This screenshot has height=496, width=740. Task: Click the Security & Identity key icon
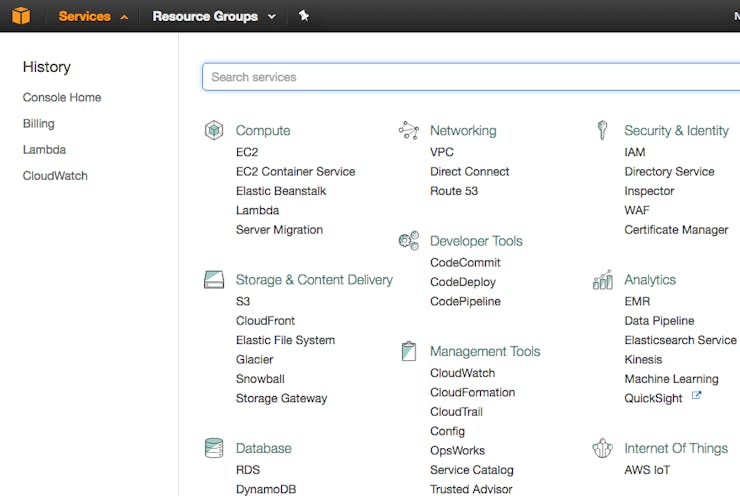click(602, 130)
